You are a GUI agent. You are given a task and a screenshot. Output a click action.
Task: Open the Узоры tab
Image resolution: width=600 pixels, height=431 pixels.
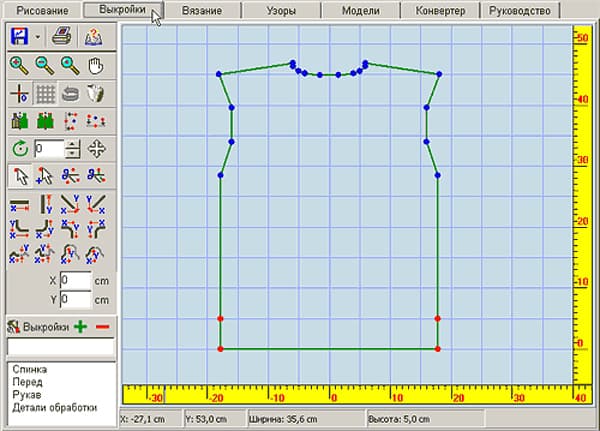click(281, 11)
